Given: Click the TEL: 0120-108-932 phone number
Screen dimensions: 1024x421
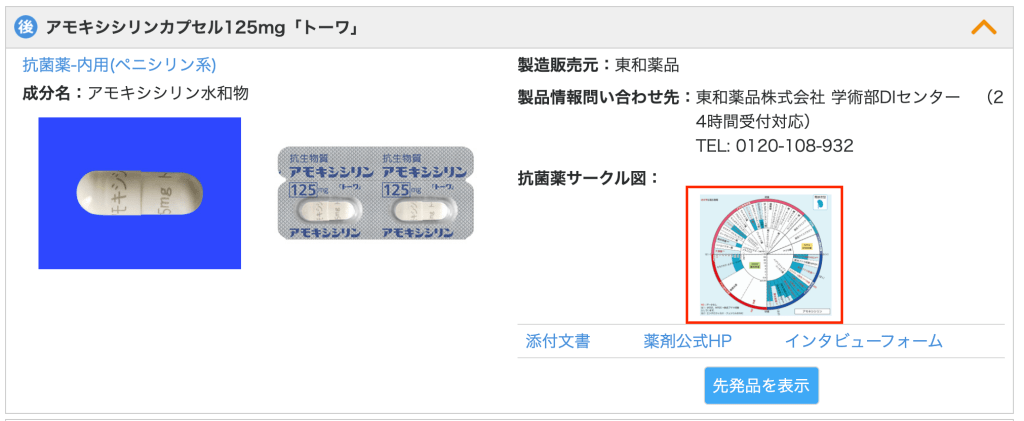Looking at the screenshot, I should (775, 146).
